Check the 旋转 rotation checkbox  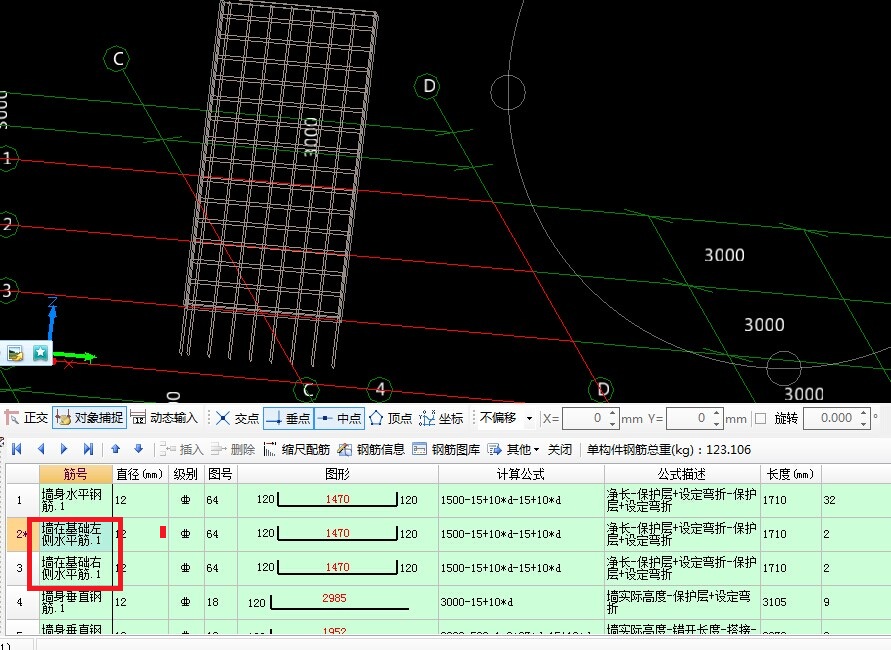tap(760, 419)
